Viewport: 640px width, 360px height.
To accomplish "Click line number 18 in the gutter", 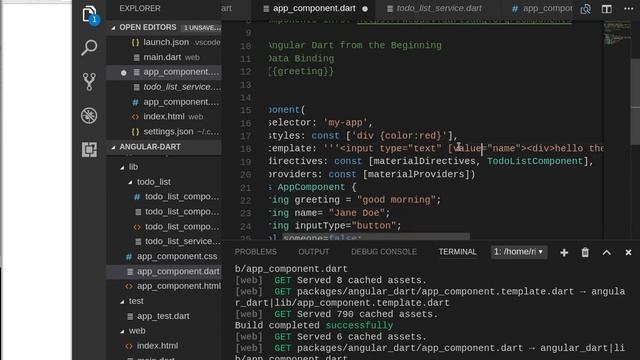I will coord(246,149).
